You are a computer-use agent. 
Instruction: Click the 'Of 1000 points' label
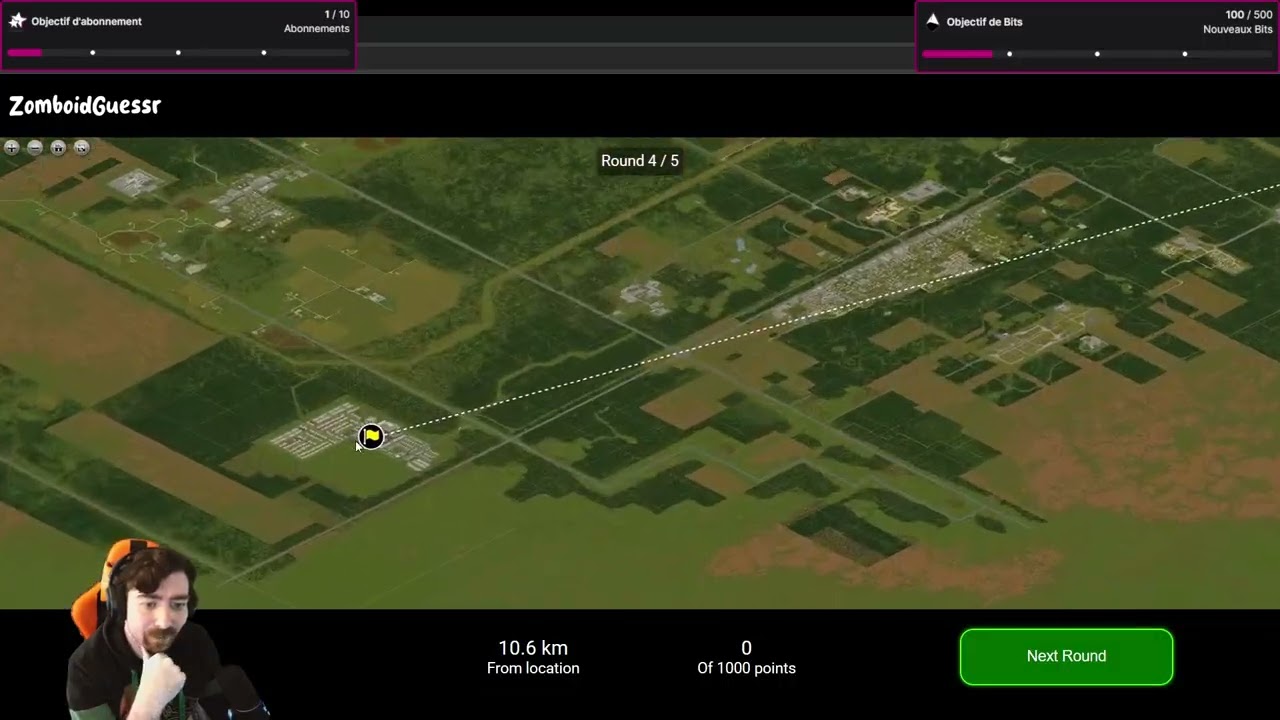pos(746,668)
